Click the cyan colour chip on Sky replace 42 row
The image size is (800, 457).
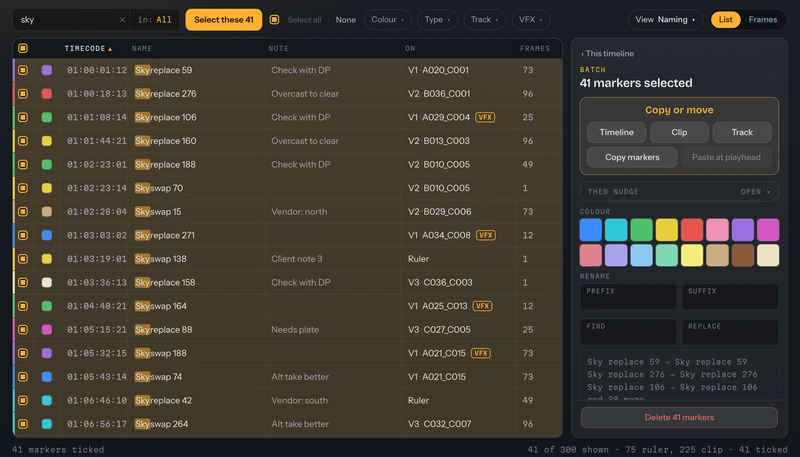click(46, 400)
